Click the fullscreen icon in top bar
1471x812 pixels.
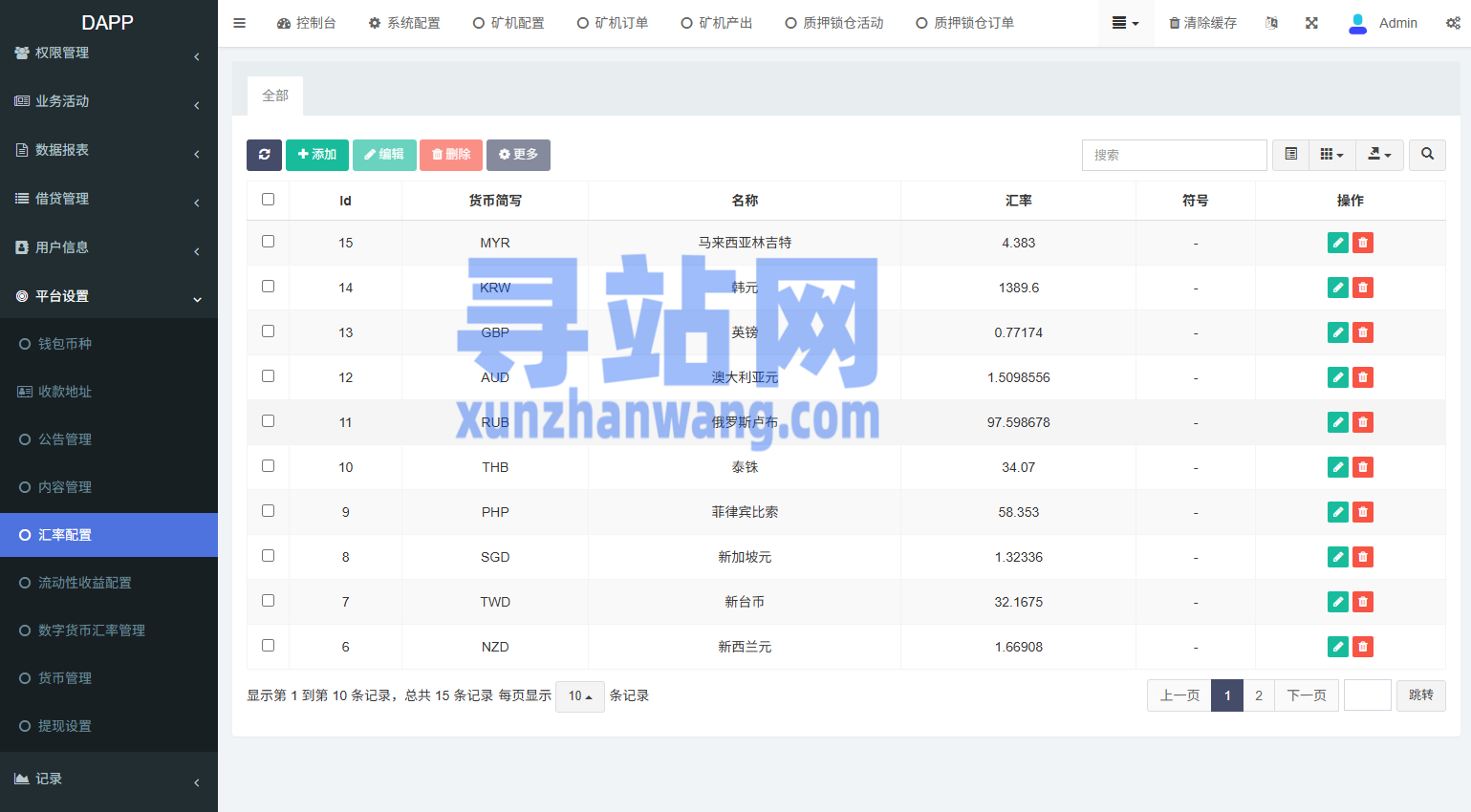point(1311,23)
